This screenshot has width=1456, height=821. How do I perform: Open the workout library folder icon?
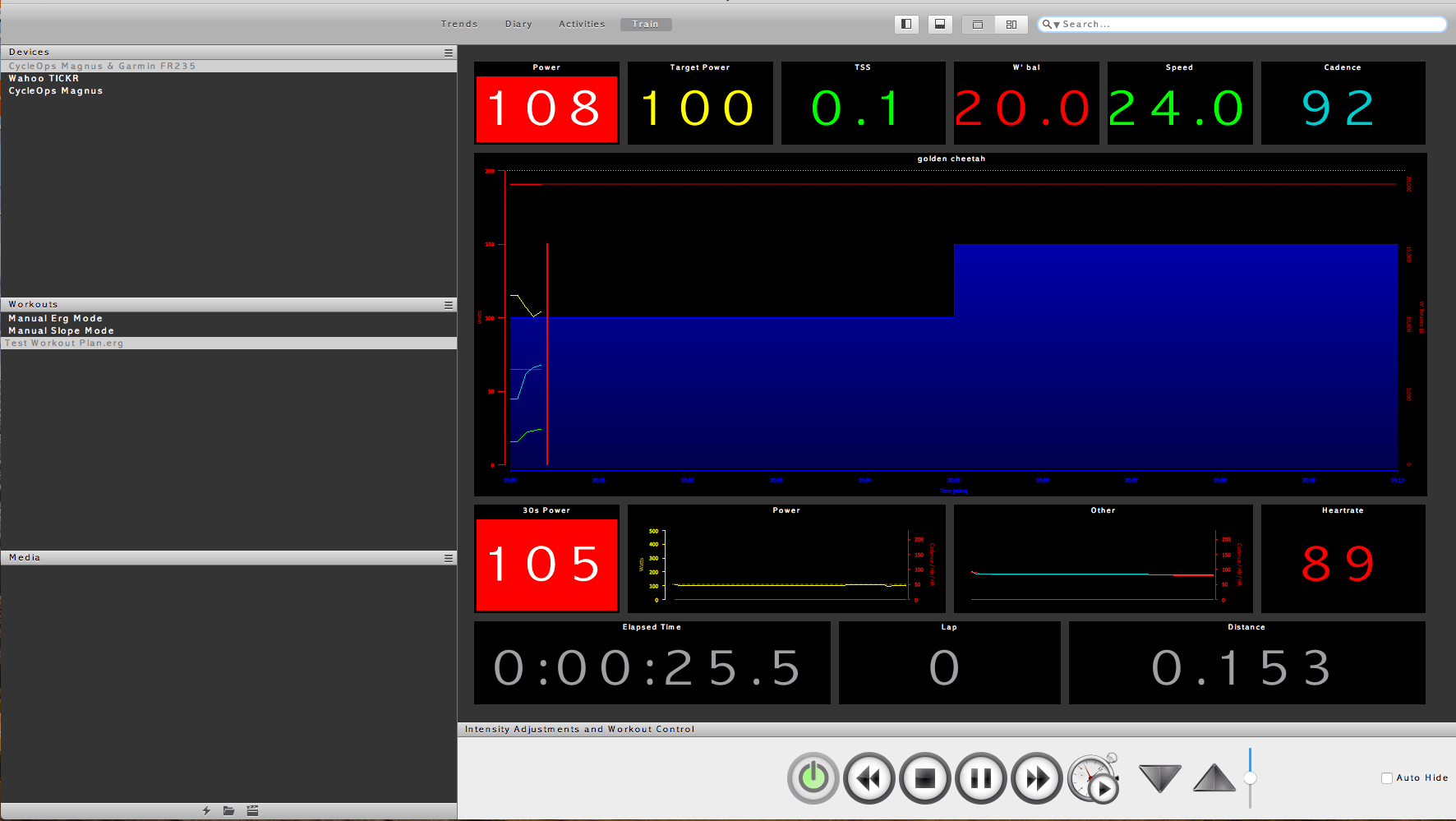tap(228, 810)
